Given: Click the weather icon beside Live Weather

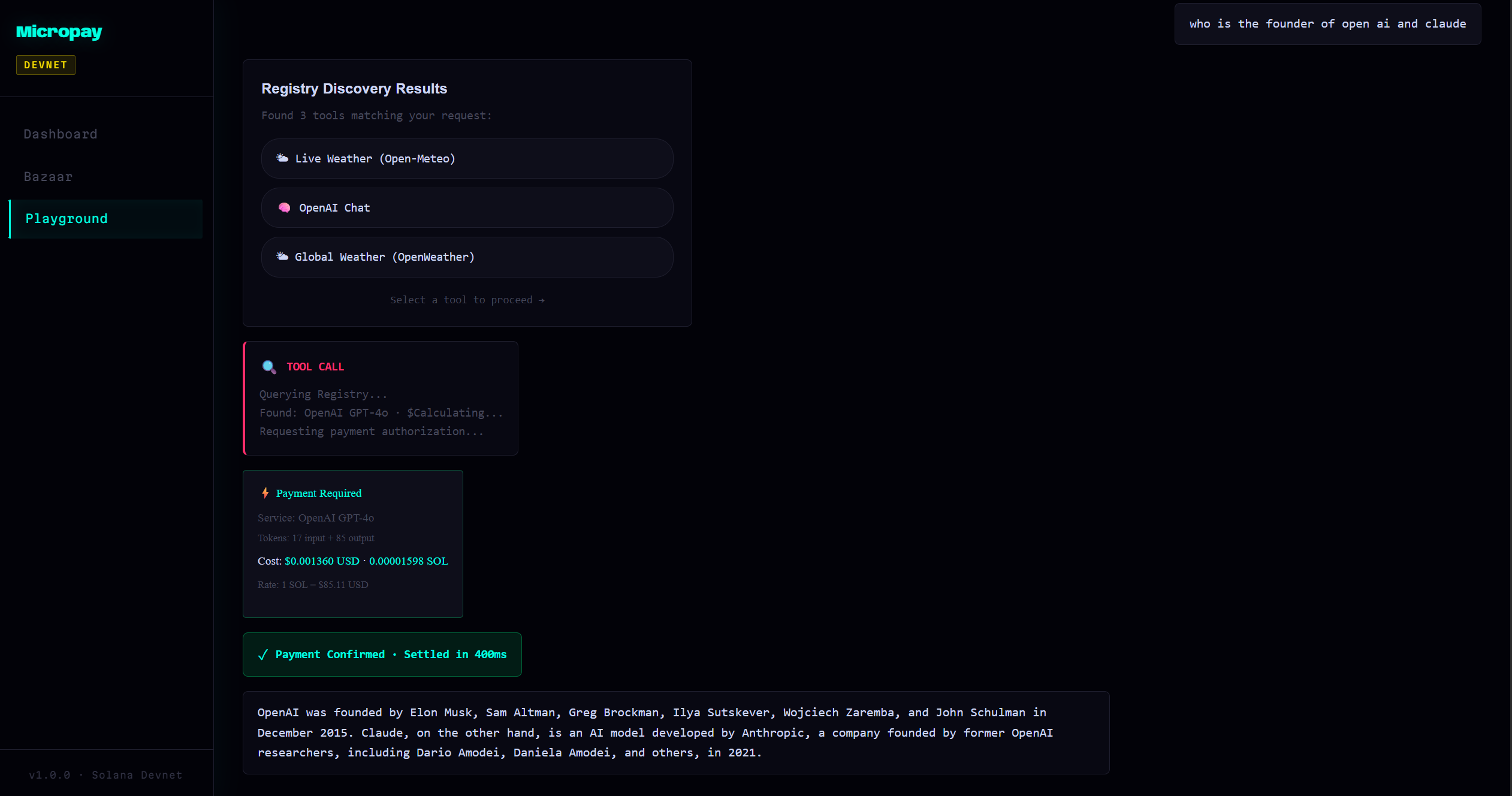Looking at the screenshot, I should coord(282,158).
